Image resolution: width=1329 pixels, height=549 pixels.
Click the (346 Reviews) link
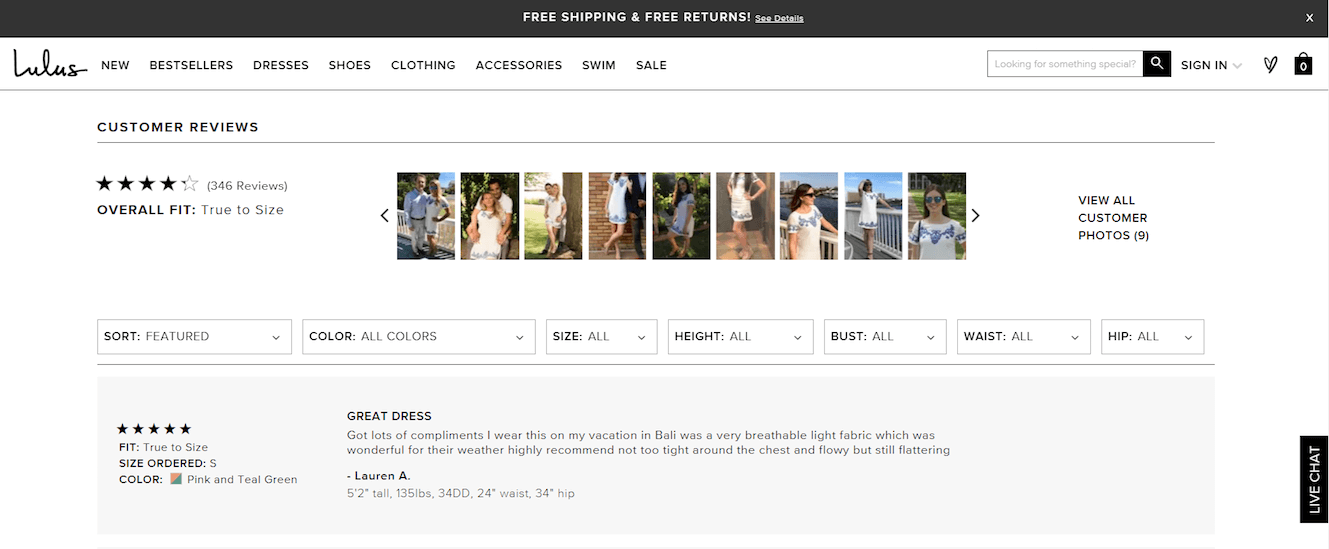pos(247,186)
